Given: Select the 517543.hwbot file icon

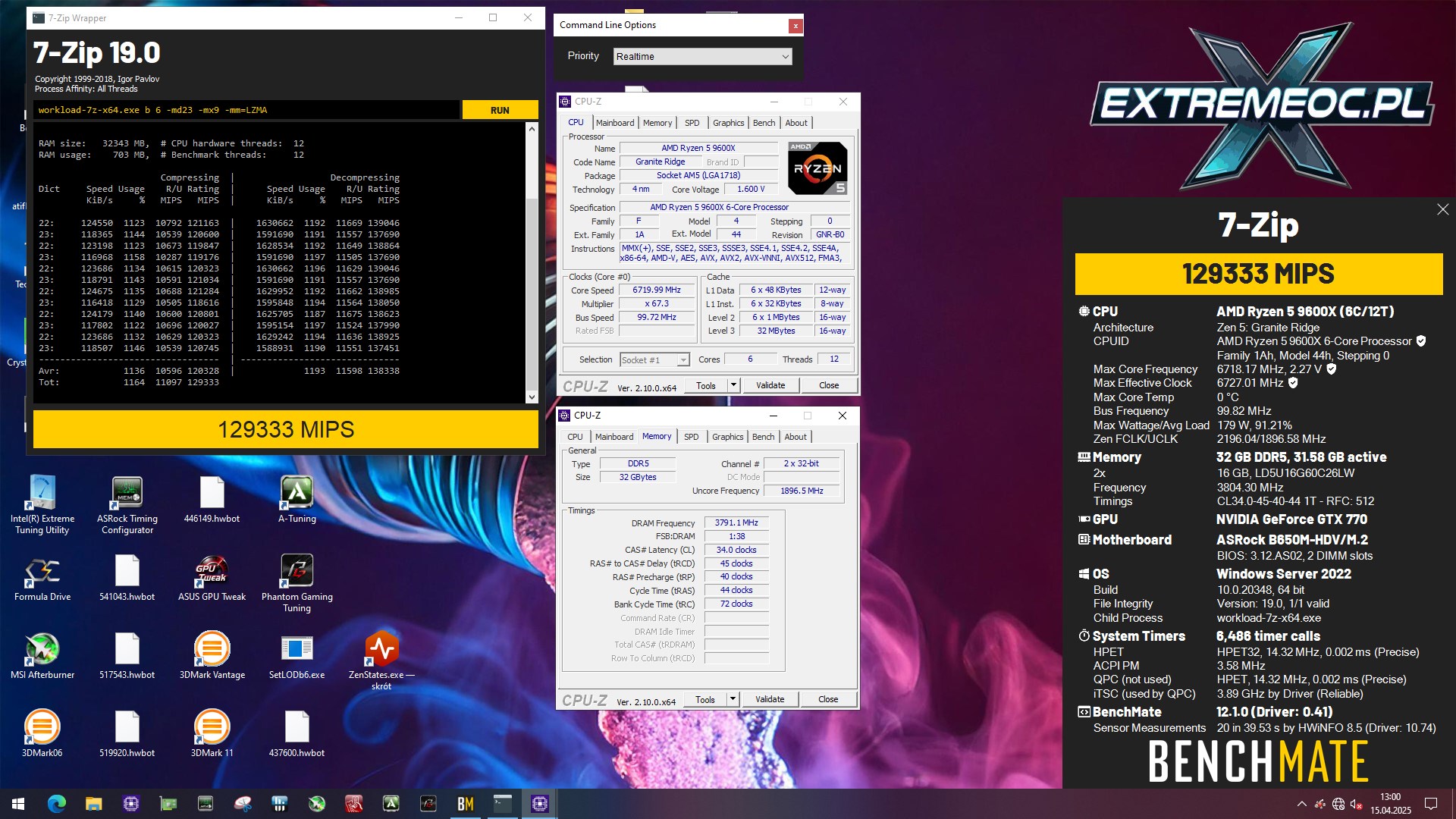Looking at the screenshot, I should 127,656.
